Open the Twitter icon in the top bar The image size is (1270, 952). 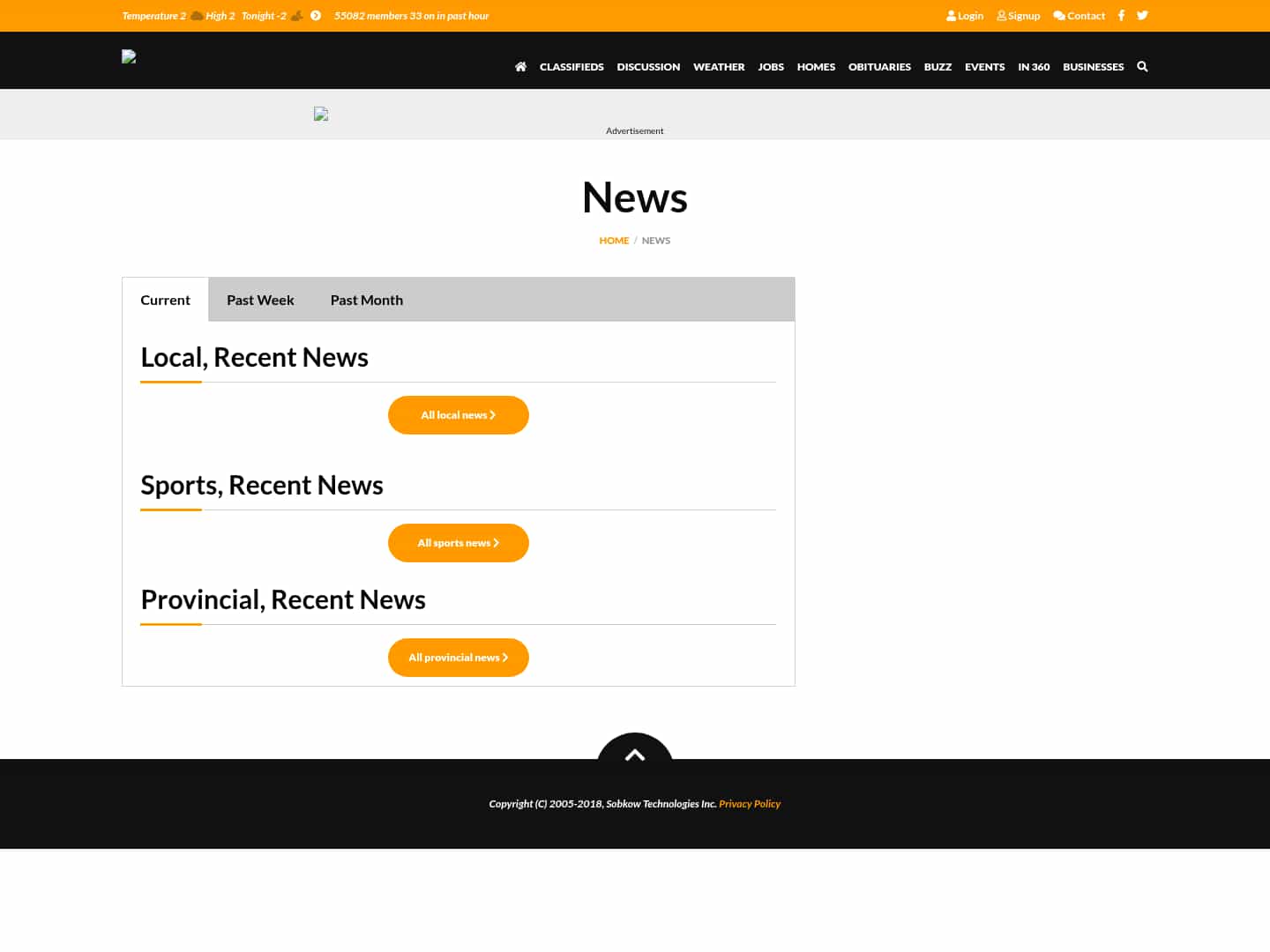(x=1142, y=15)
